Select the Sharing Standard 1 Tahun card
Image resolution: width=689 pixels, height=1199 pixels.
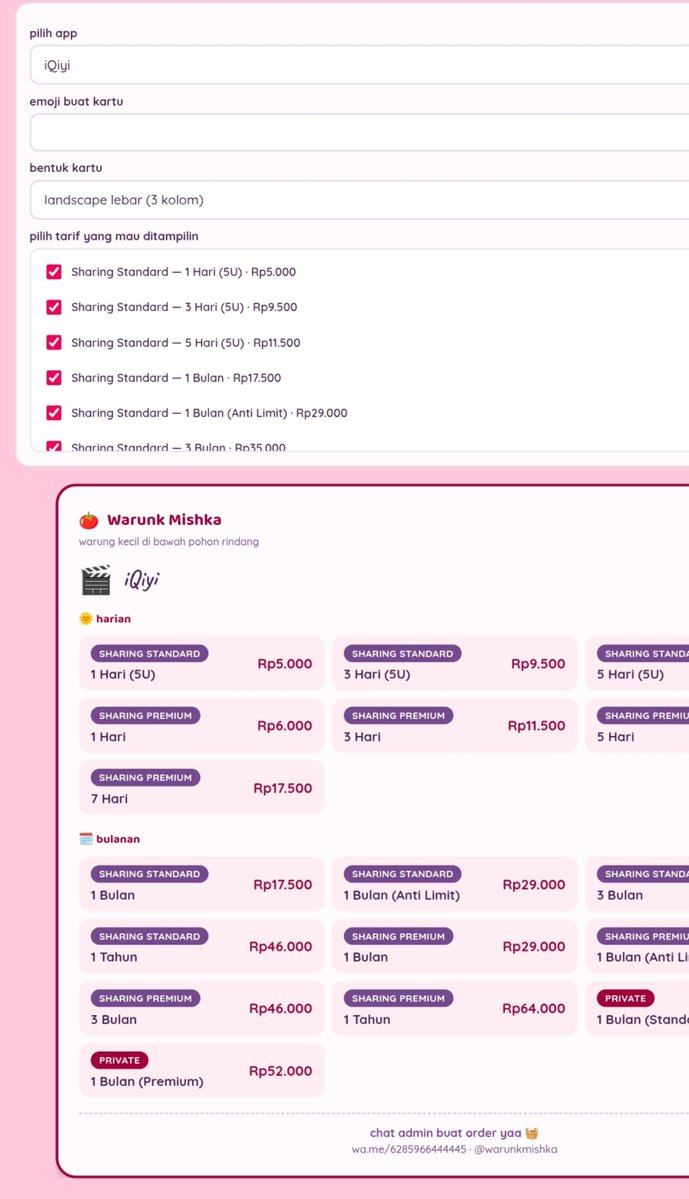tap(202, 946)
